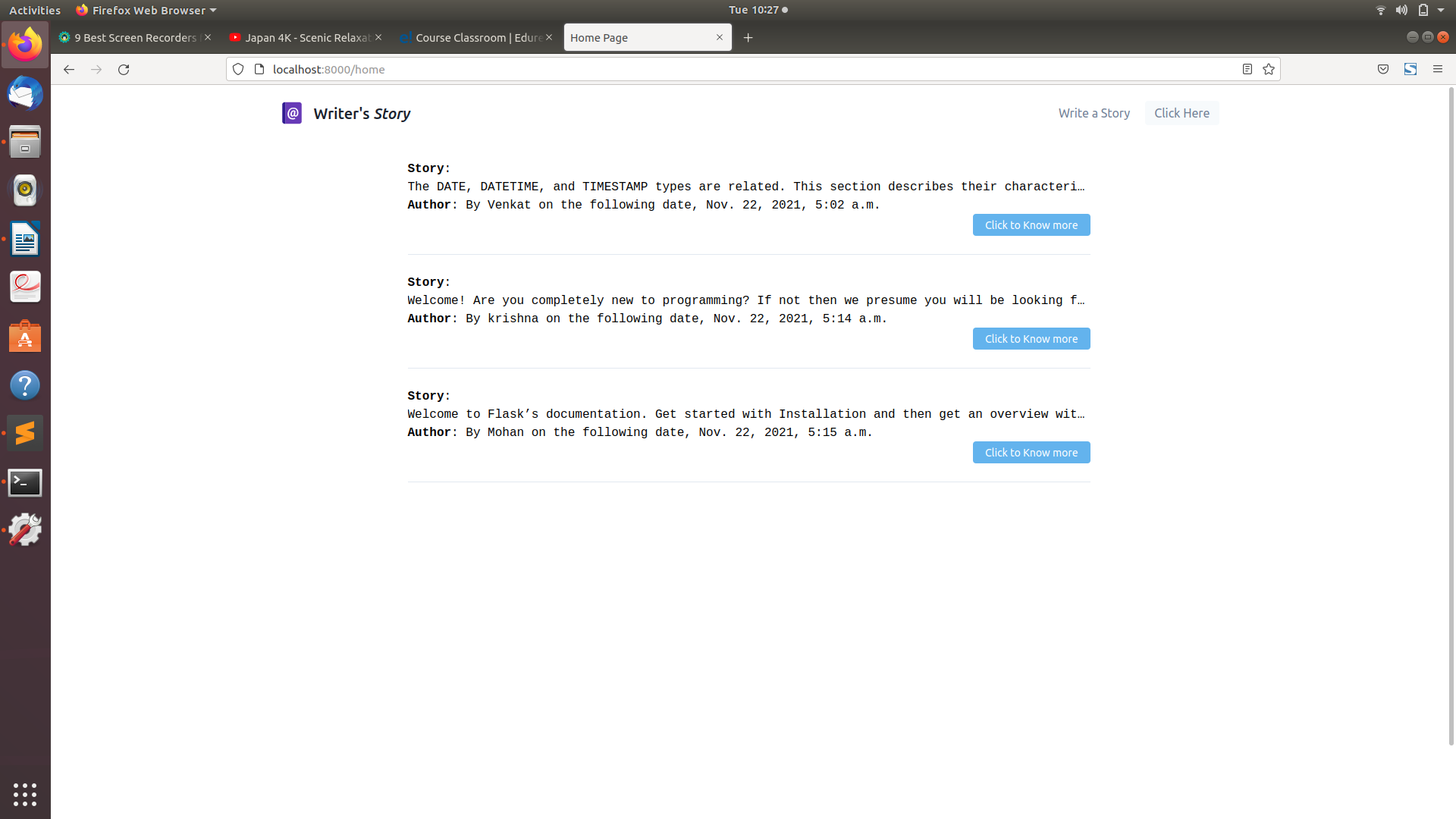Open the sound volume indicator

pyautogui.click(x=1401, y=10)
